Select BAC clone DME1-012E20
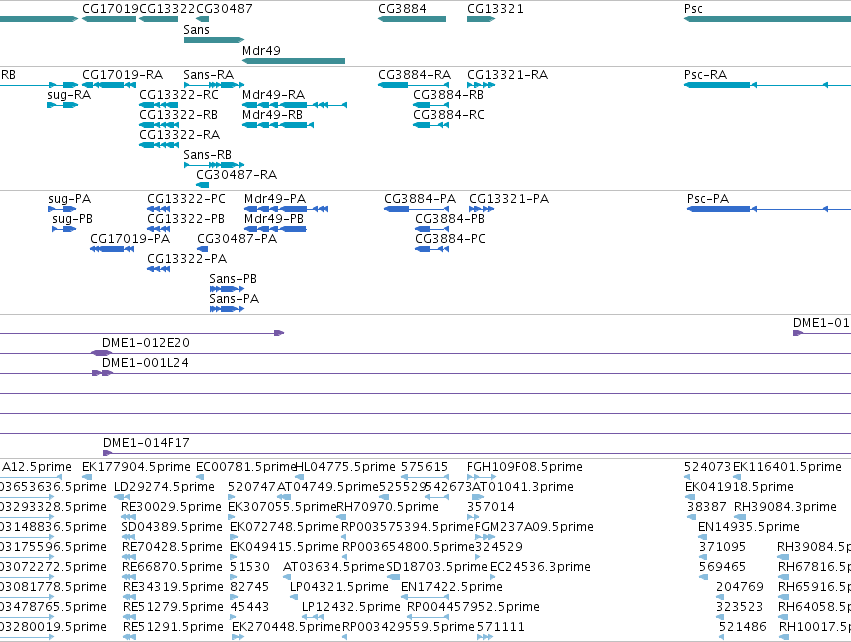Image resolution: width=851 pixels, height=642 pixels. tap(146, 343)
